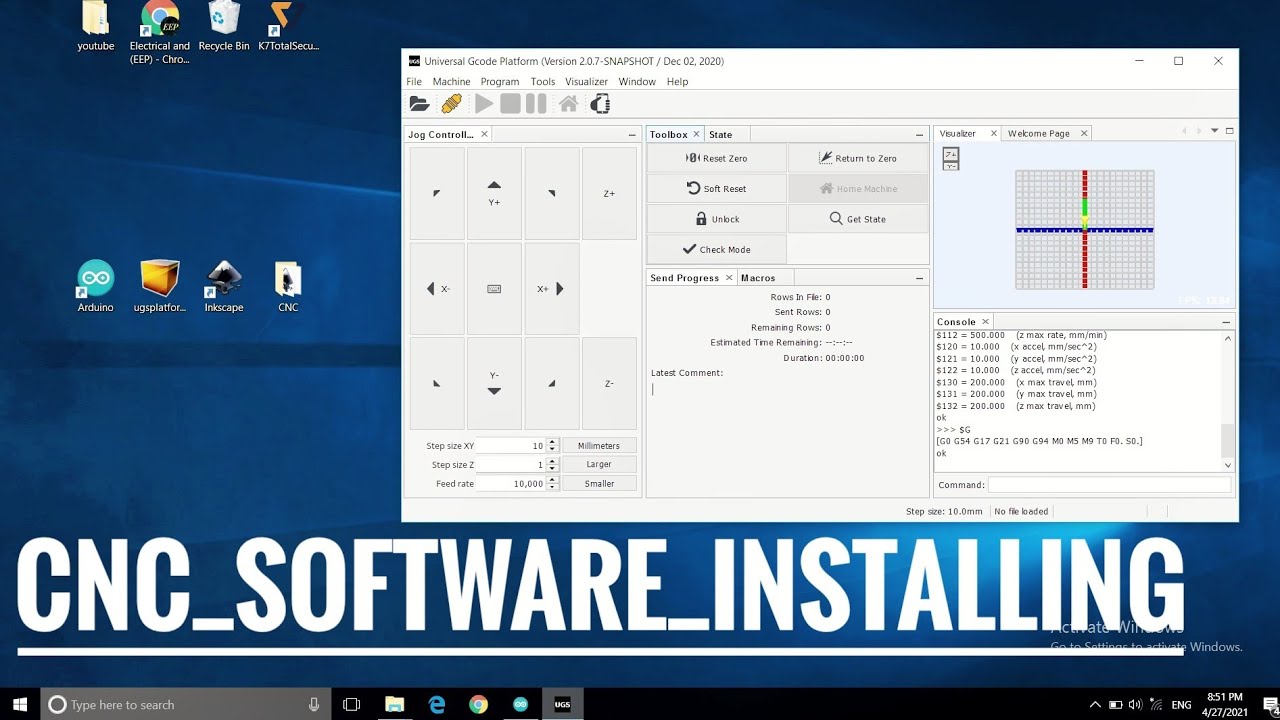This screenshot has height=720, width=1280.
Task: Click Console scrollbar down arrow
Action: click(1229, 465)
